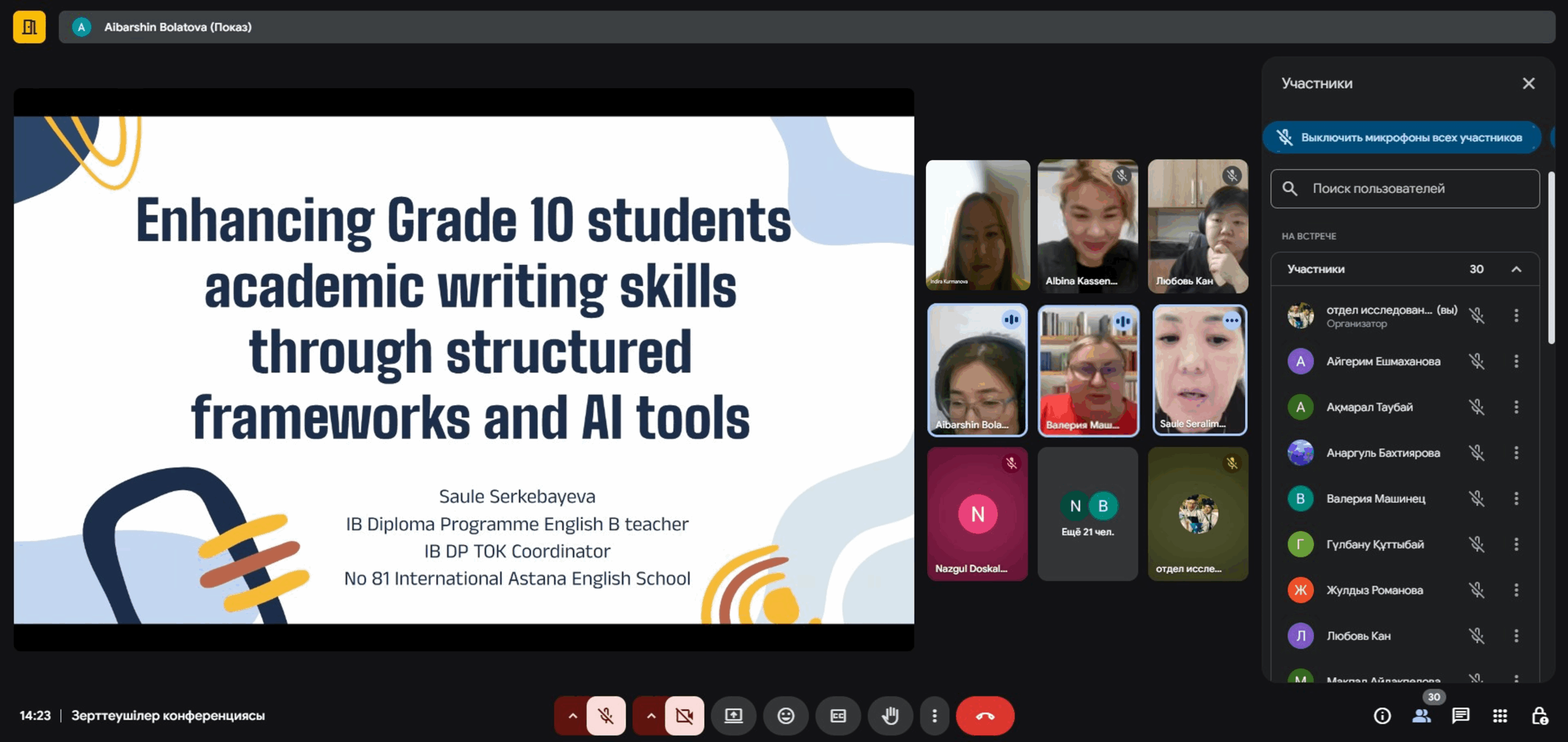The width and height of the screenshot is (1568, 742).
Task: Click the red leave call button
Action: (985, 715)
